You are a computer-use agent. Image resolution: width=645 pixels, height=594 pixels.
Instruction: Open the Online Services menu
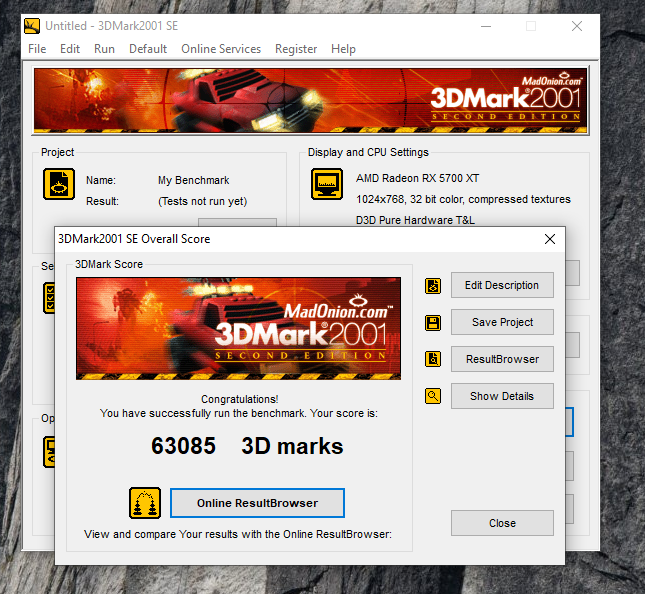[x=221, y=49]
